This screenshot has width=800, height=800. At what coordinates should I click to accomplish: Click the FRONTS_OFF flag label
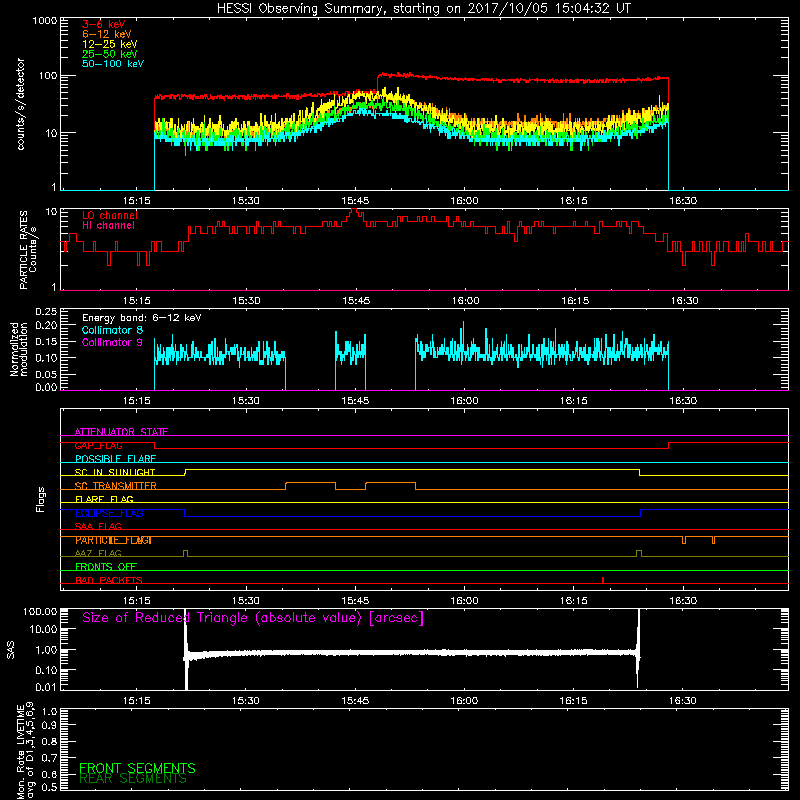pos(106,567)
